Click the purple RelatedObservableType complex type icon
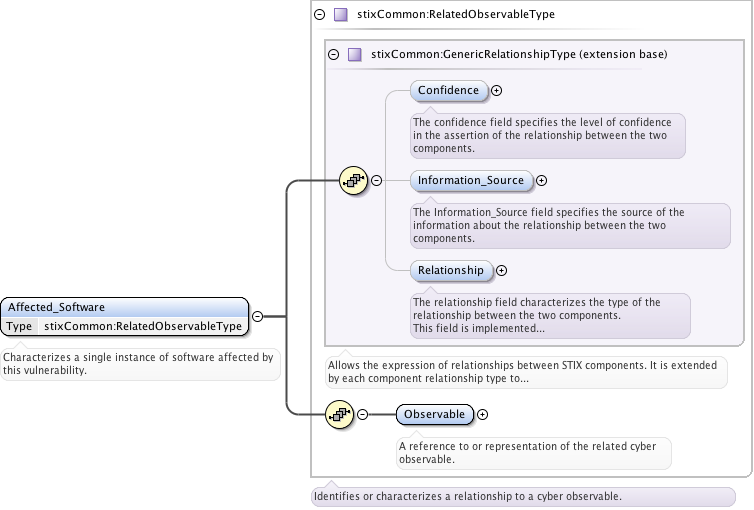Image resolution: width=754 pixels, height=510 pixels. click(x=341, y=15)
